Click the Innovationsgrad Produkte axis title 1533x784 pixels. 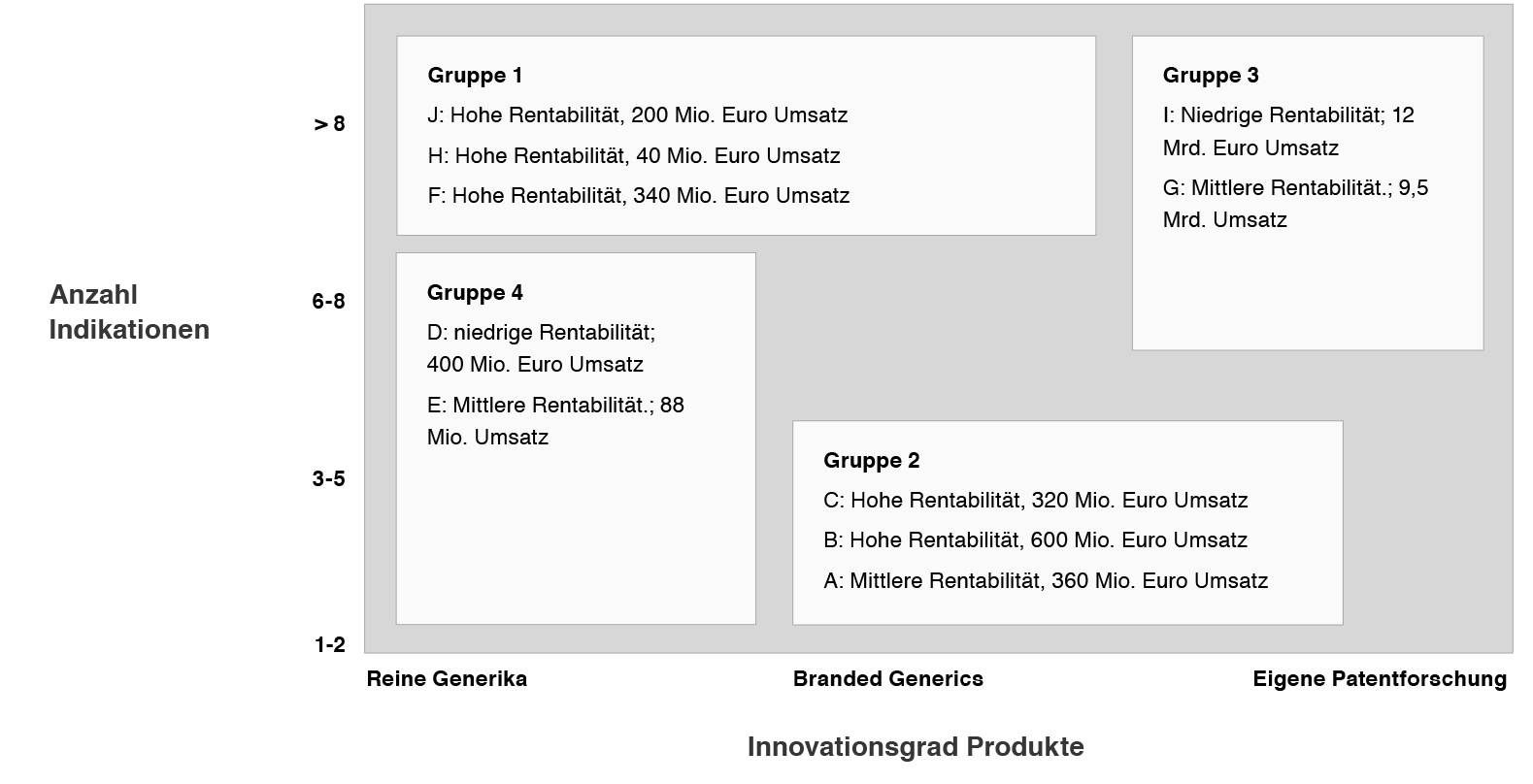point(915,747)
